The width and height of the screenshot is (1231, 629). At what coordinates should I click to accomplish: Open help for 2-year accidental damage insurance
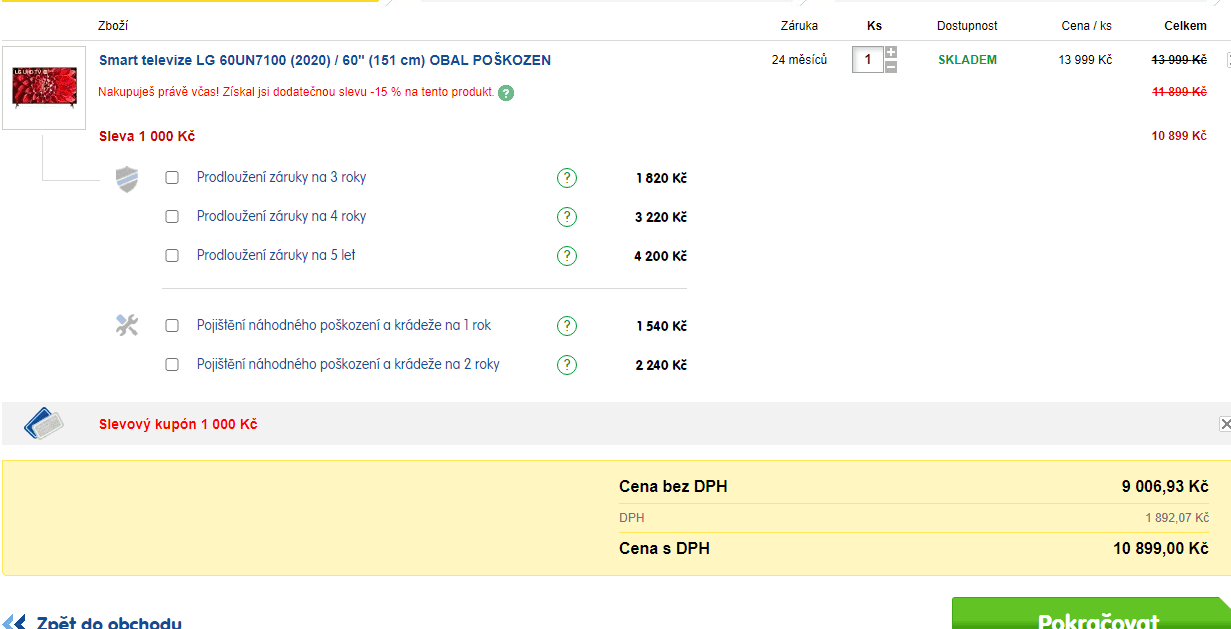tap(567, 365)
